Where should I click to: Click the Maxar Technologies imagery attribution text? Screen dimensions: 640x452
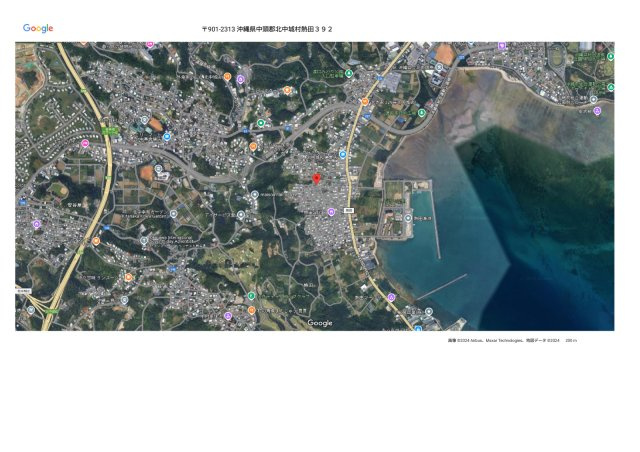[504, 340]
